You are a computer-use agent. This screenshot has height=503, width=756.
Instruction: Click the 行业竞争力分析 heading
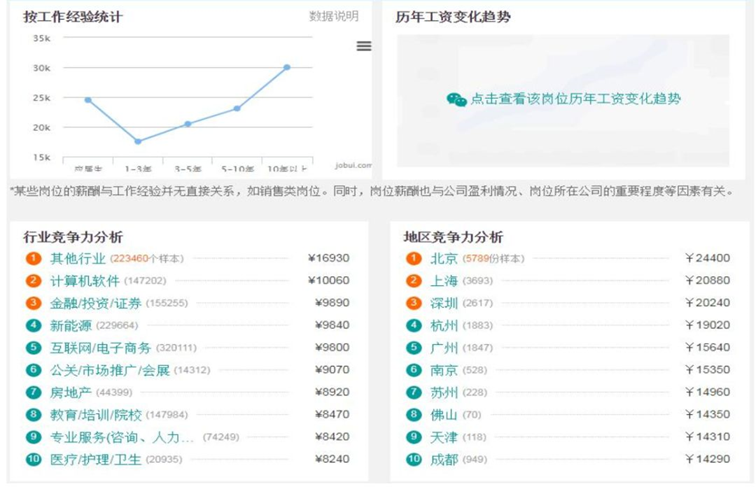click(73, 237)
